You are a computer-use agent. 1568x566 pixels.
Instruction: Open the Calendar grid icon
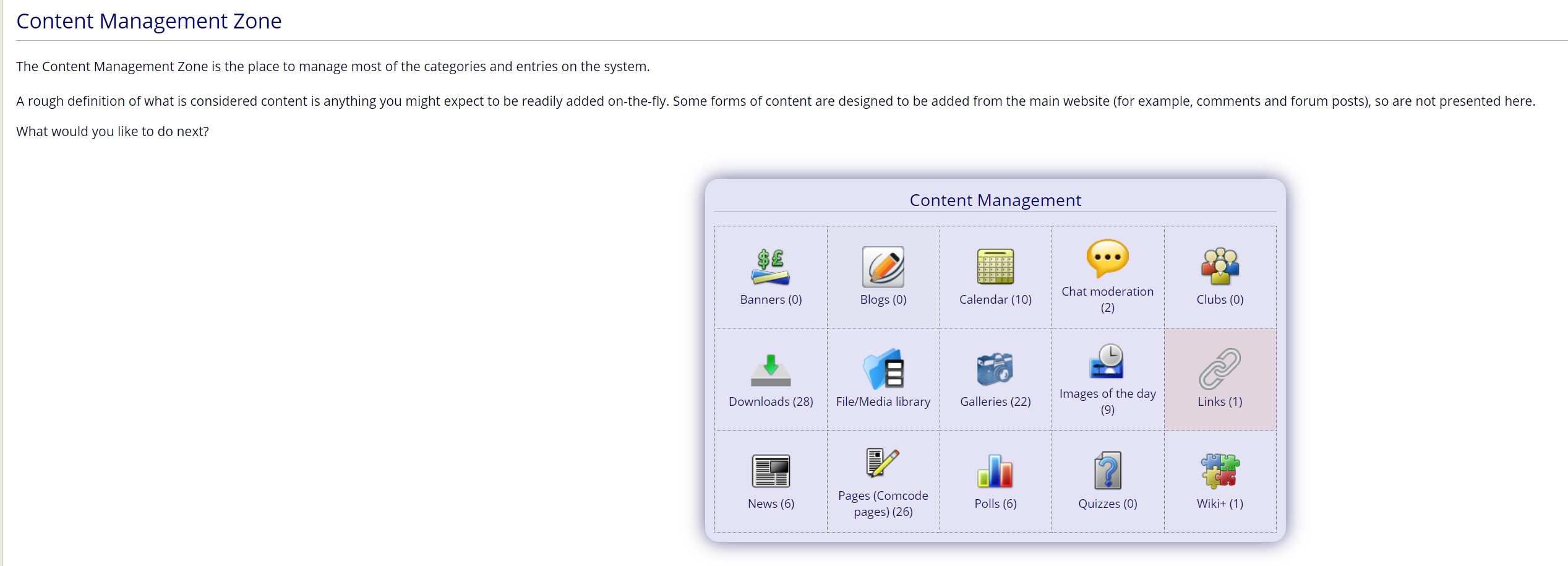pos(995,267)
